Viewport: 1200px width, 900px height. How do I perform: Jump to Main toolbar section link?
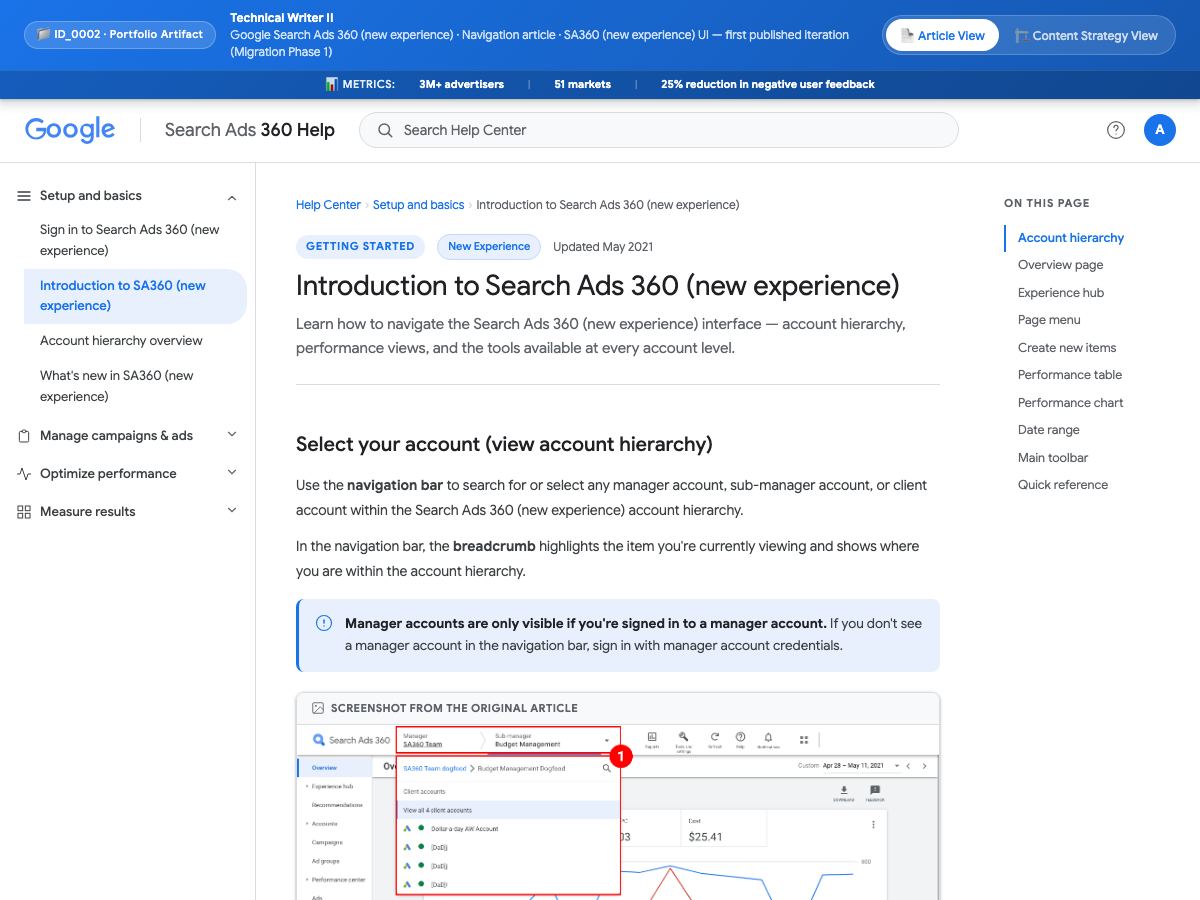1053,458
